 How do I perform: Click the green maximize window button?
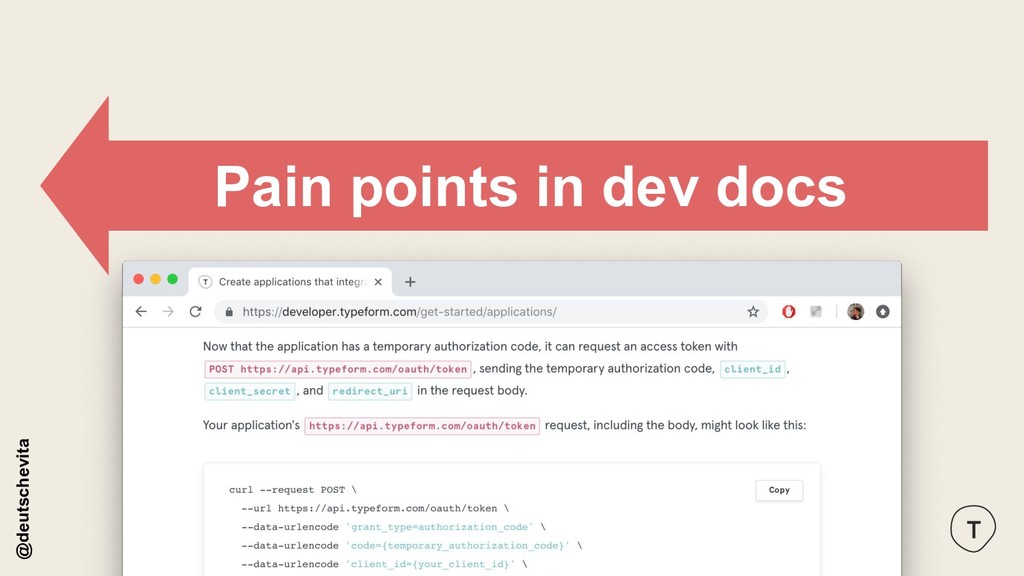click(x=172, y=279)
